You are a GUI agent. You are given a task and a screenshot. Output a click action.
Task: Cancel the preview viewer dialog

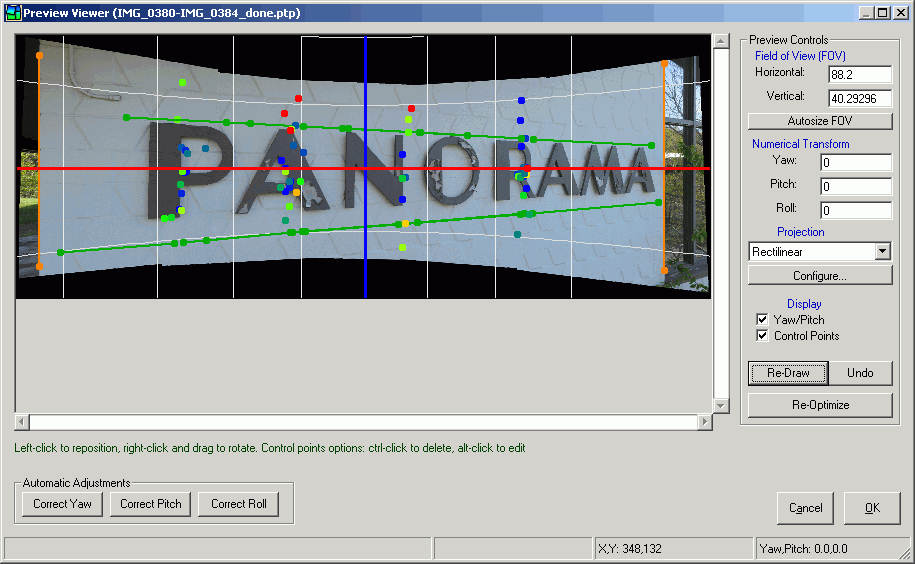pyautogui.click(x=805, y=508)
